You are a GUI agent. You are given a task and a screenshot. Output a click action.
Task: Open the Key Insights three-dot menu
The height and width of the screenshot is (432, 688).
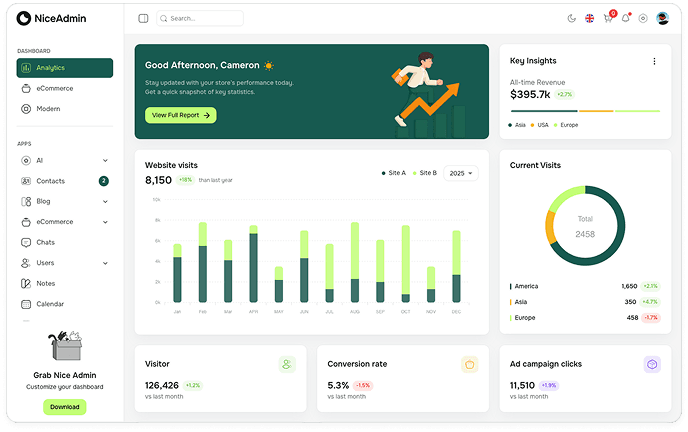pos(654,61)
